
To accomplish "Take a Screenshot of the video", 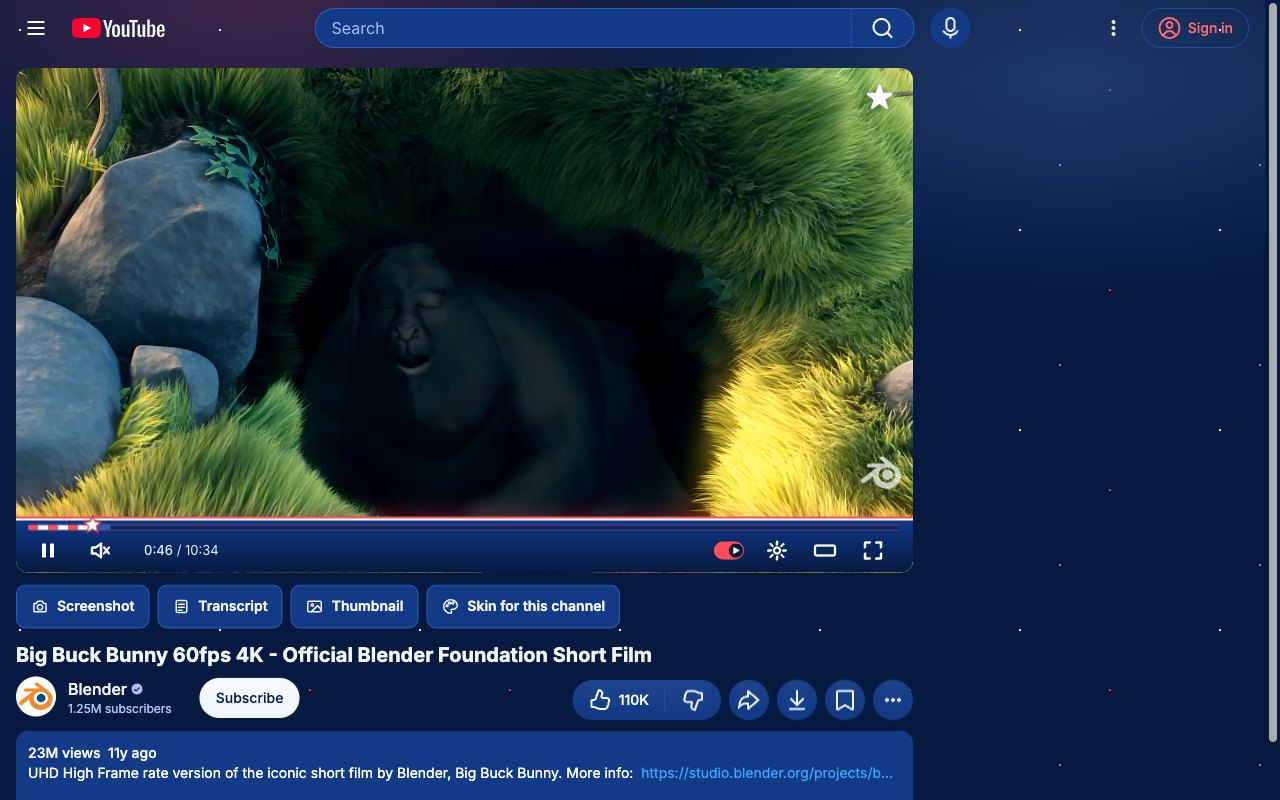I will pyautogui.click(x=83, y=606).
